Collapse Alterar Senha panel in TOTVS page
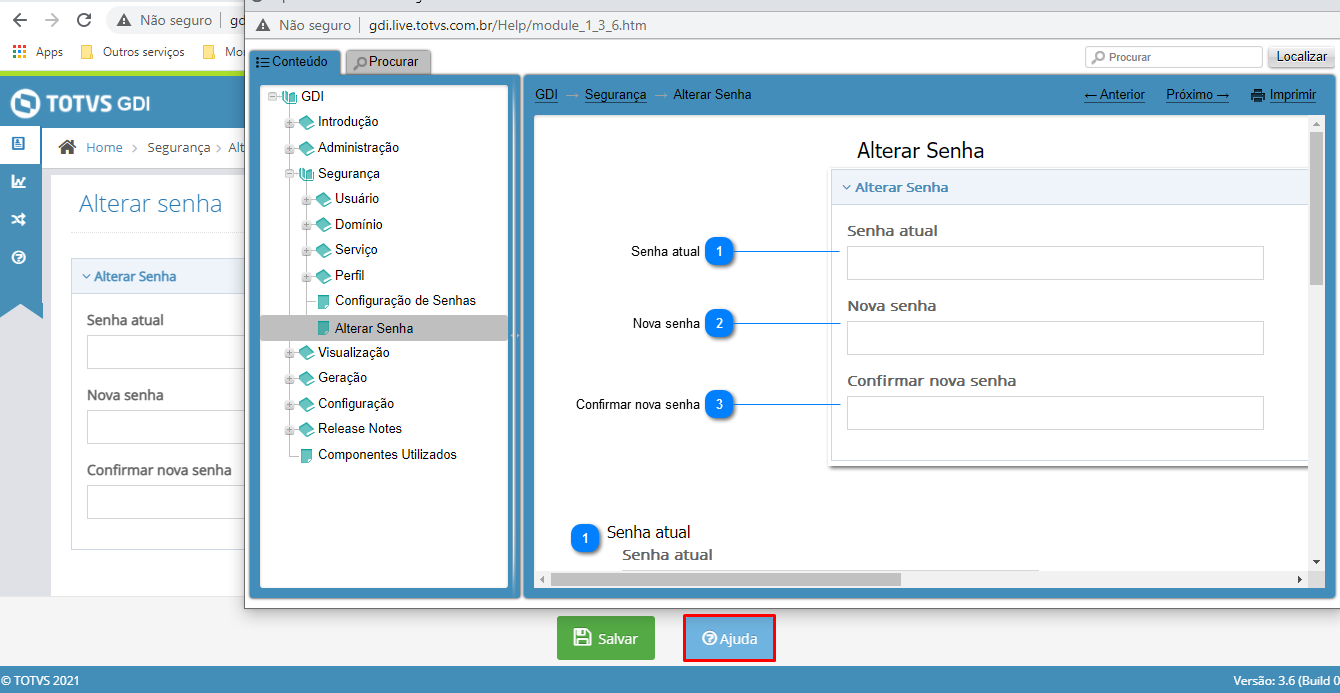 coord(130,277)
